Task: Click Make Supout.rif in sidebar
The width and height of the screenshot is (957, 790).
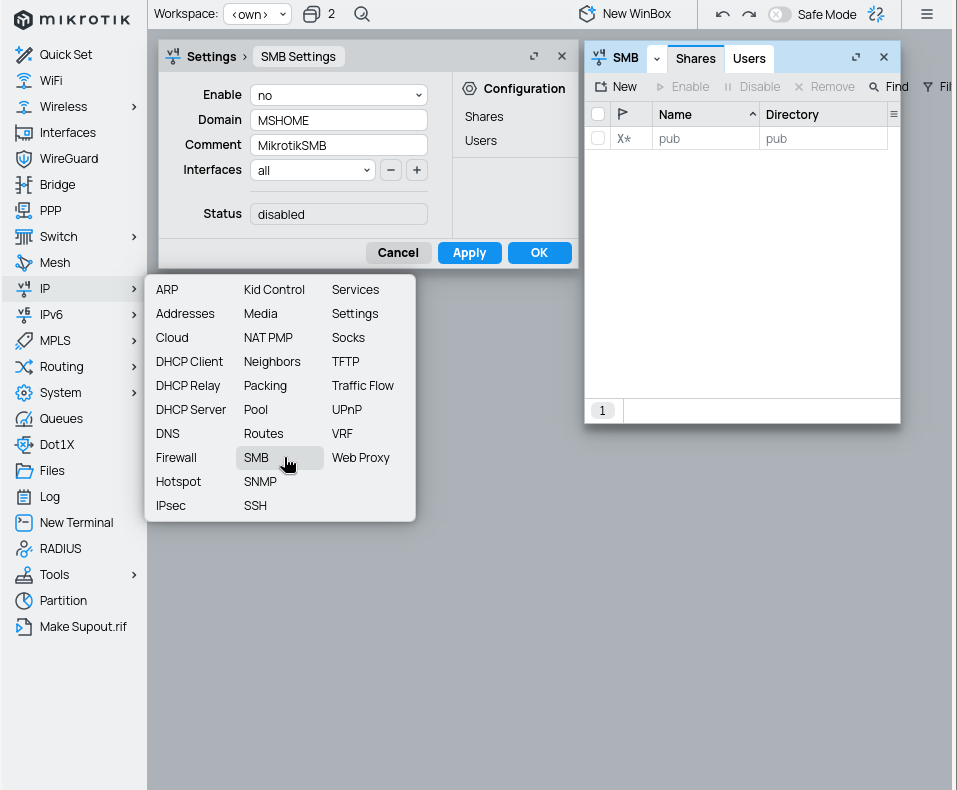Action: [x=83, y=627]
